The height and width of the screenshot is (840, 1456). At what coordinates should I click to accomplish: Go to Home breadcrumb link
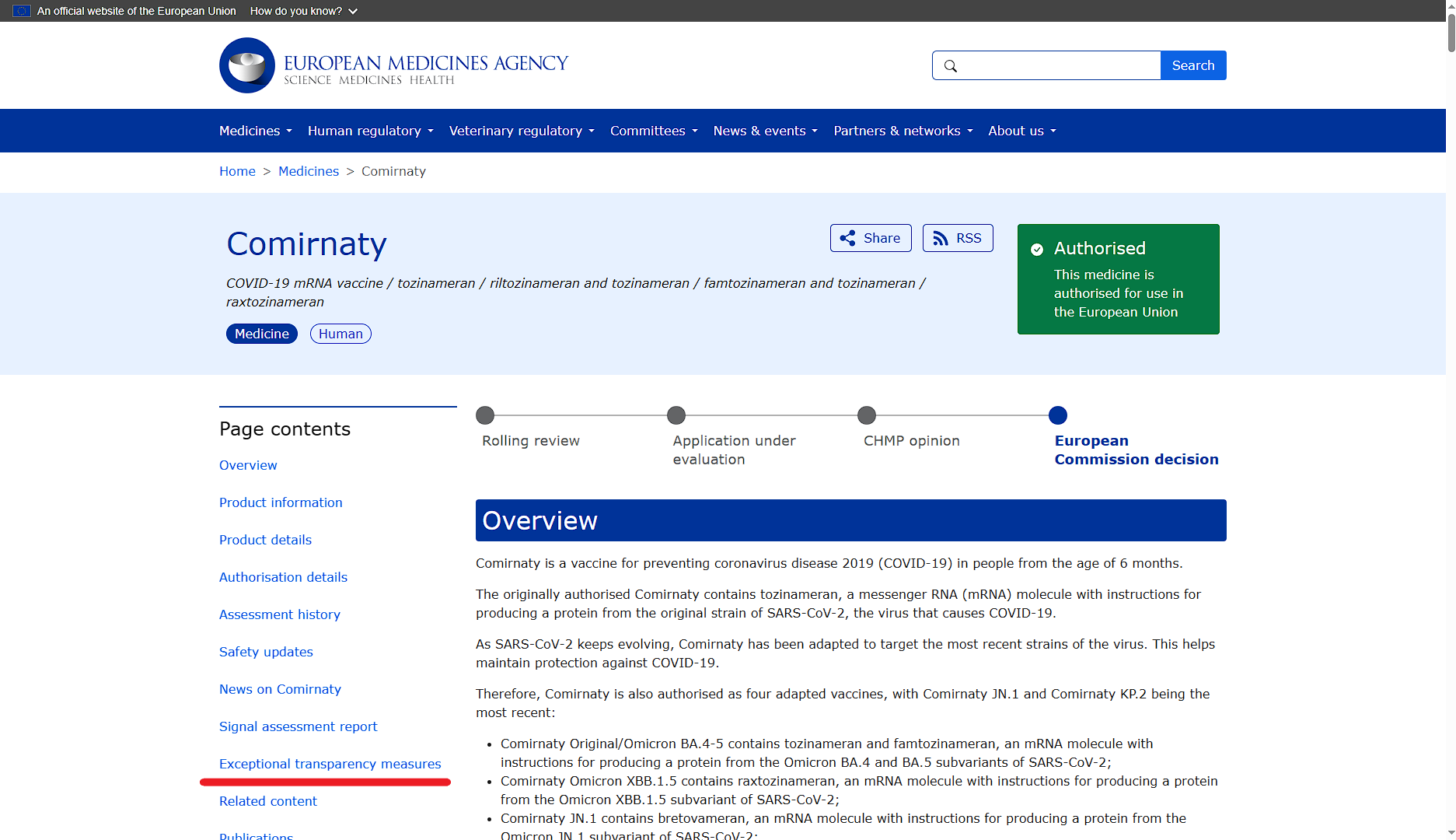point(237,171)
